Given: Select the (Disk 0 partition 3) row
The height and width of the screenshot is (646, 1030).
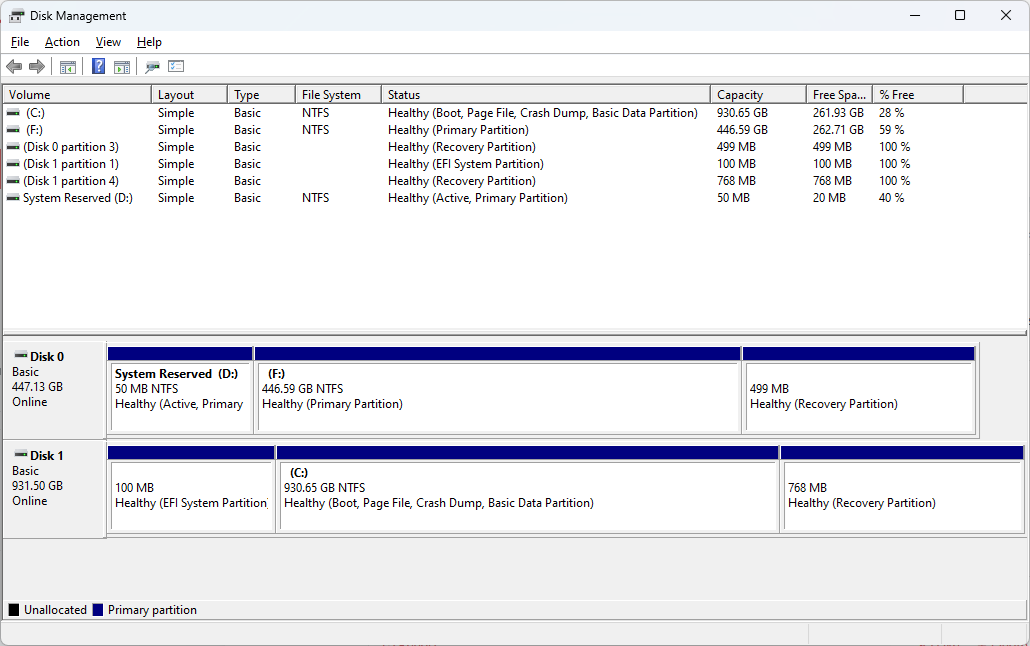Looking at the screenshot, I should pos(483,147).
